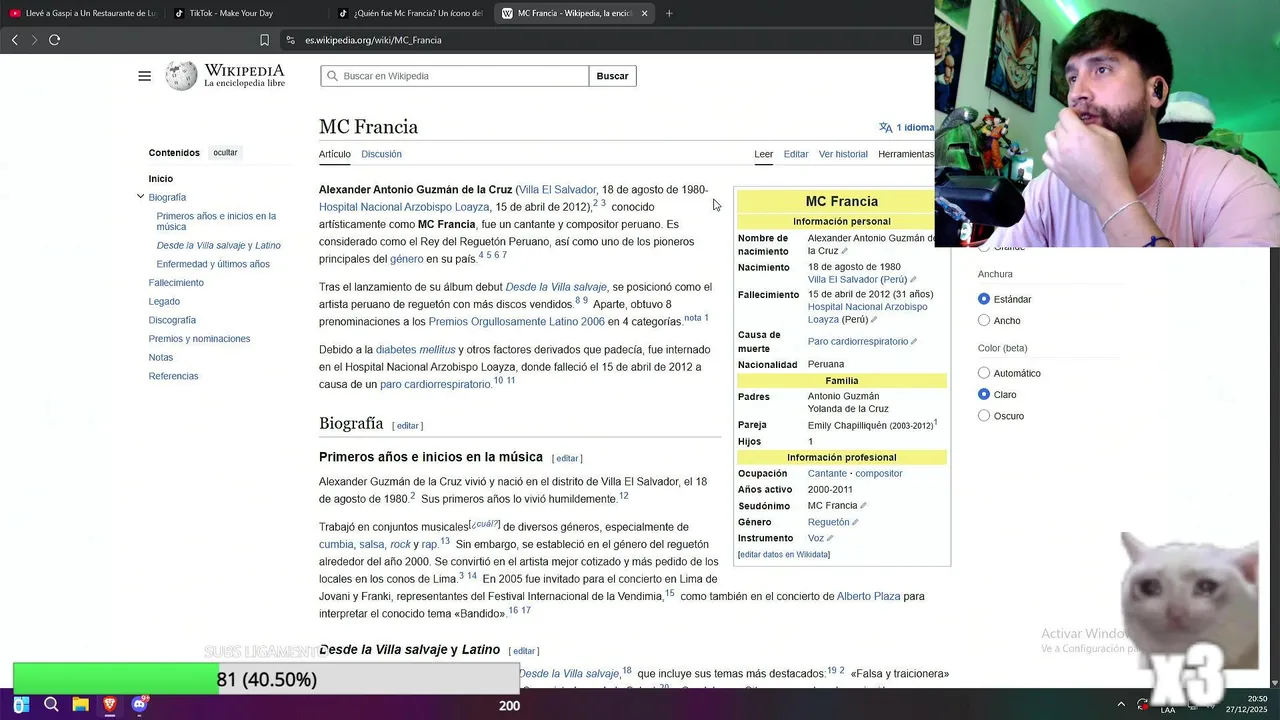Screen dimensions: 1280x720
Task: Click pencil icon beside Reguetón in infobox
Action: (x=855, y=522)
